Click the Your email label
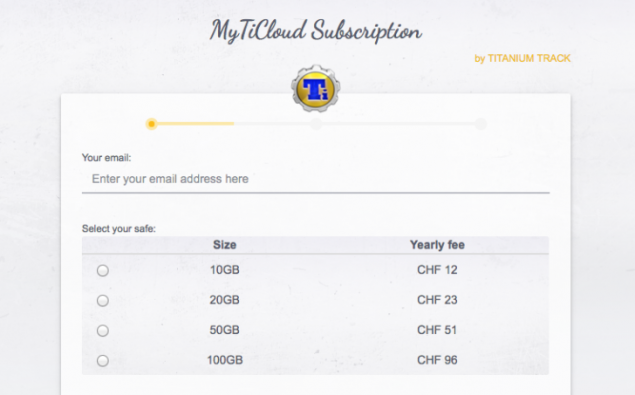 [x=107, y=158]
